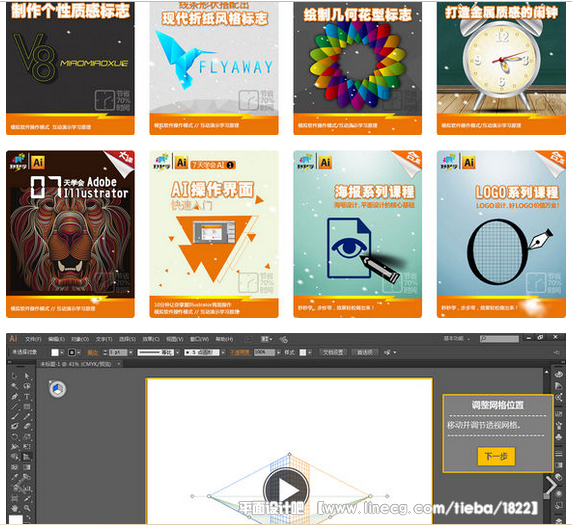This screenshot has height=525, width=572.
Task: Open the stroke profile 等比 dropdown
Action: click(x=178, y=352)
